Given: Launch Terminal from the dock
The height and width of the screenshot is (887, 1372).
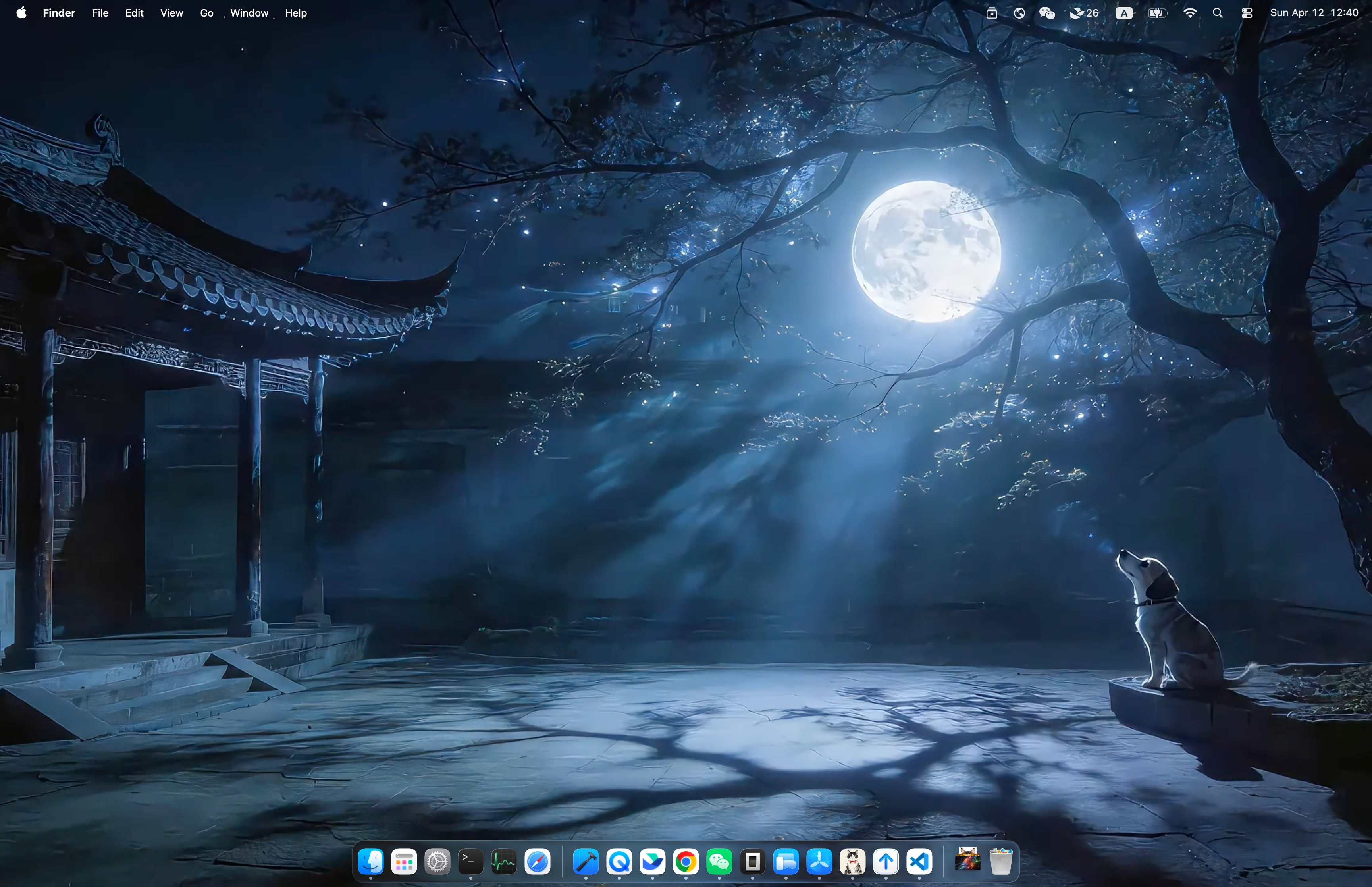Looking at the screenshot, I should [470, 862].
